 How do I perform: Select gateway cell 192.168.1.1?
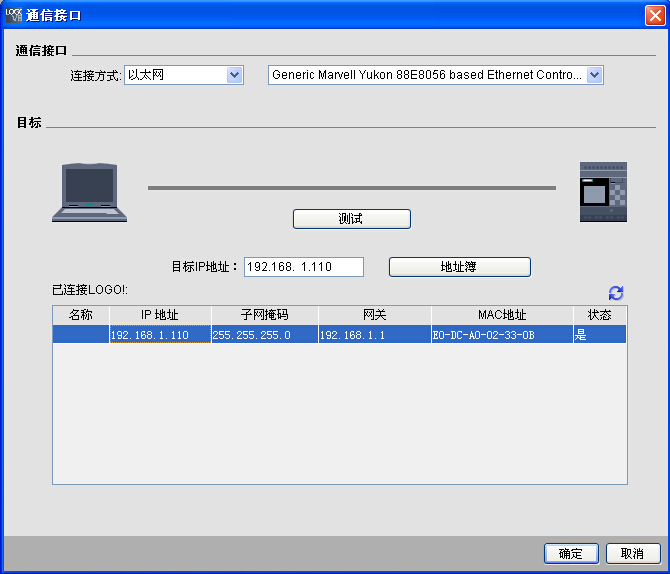[375, 334]
